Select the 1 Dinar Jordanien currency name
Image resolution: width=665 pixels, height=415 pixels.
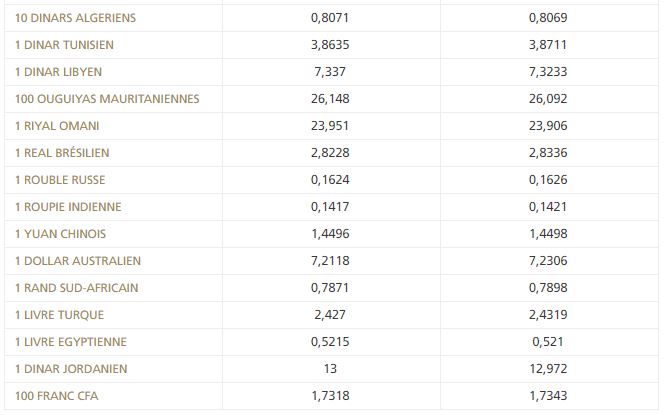pos(72,369)
